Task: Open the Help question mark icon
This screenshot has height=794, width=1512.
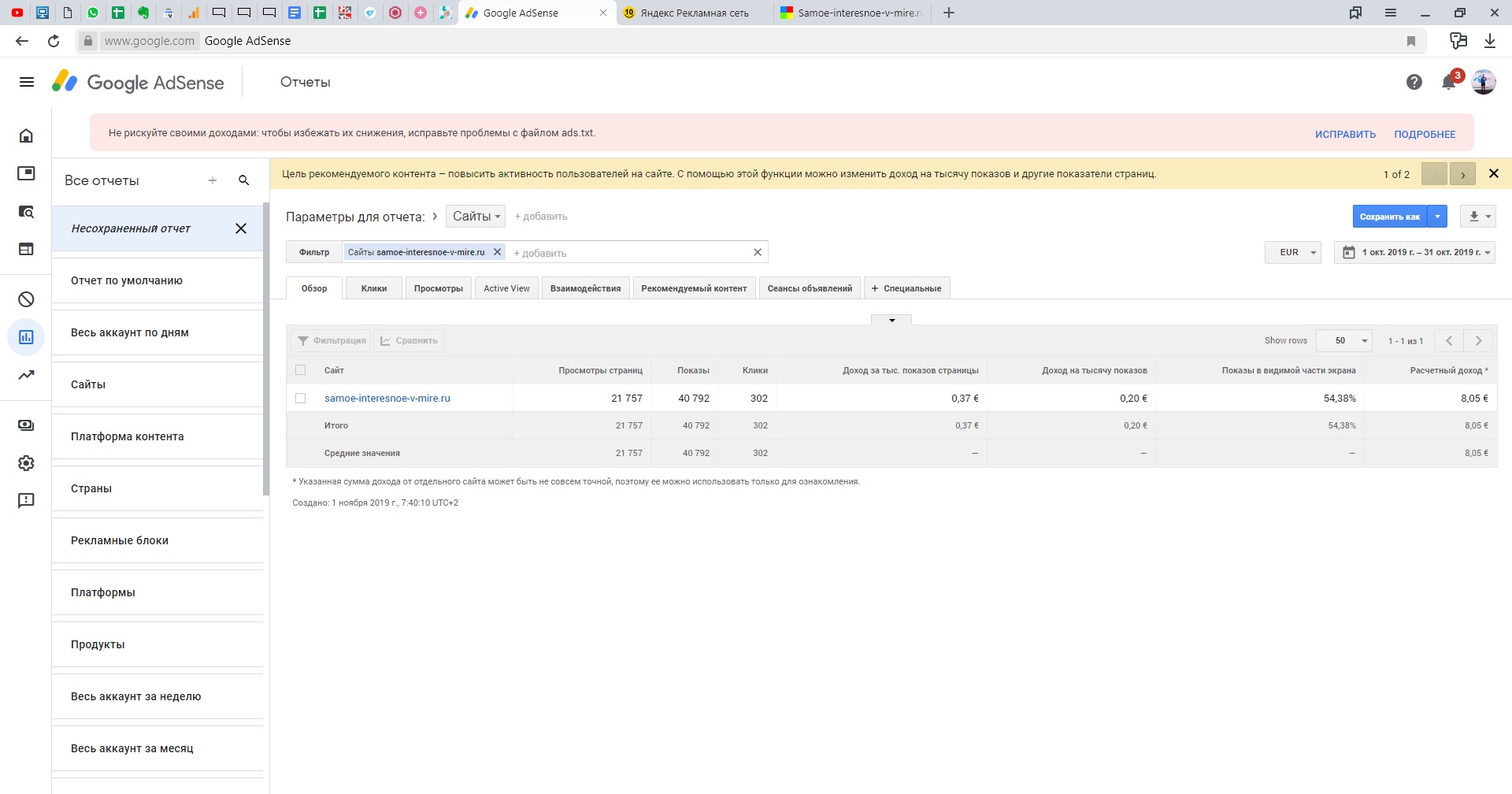Action: coord(1414,82)
